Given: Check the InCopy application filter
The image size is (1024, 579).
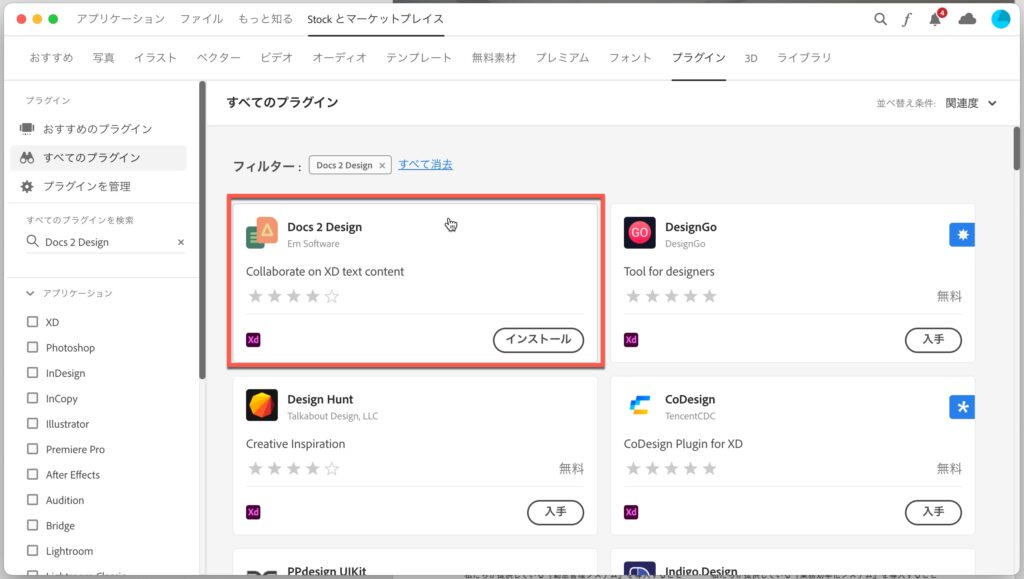Looking at the screenshot, I should (33, 398).
